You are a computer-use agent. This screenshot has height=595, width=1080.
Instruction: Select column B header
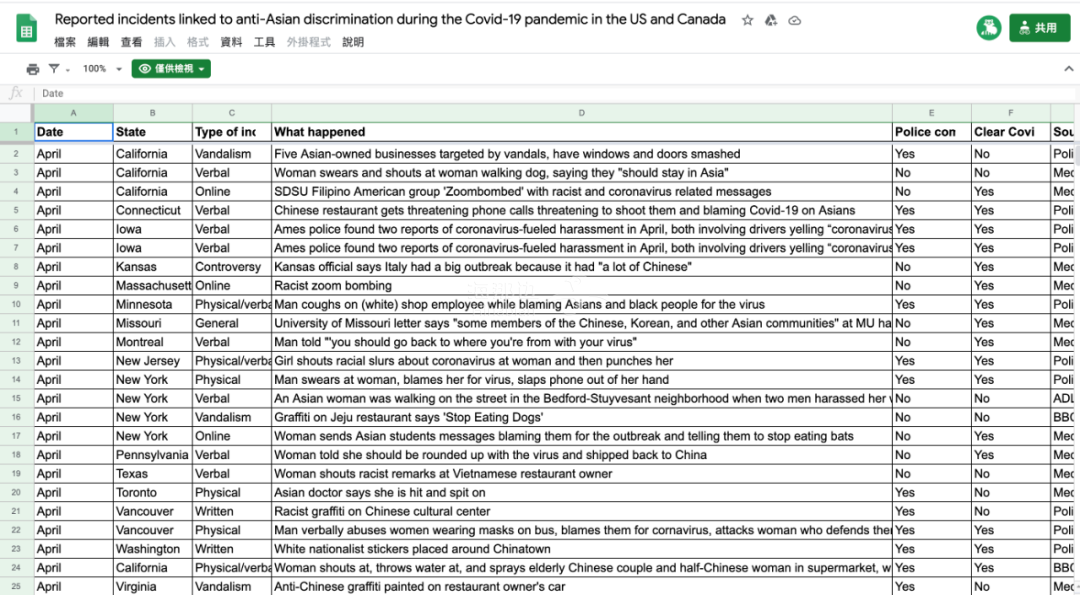(153, 113)
